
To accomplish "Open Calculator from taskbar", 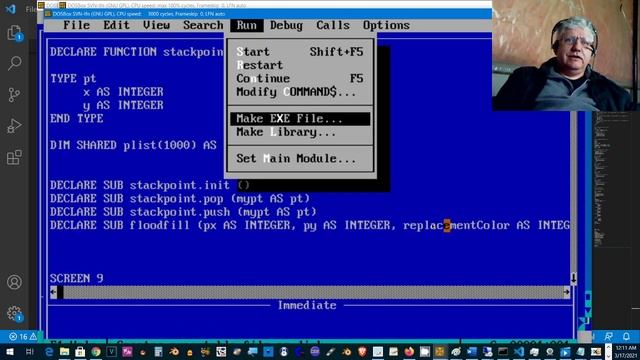I will (158, 352).
